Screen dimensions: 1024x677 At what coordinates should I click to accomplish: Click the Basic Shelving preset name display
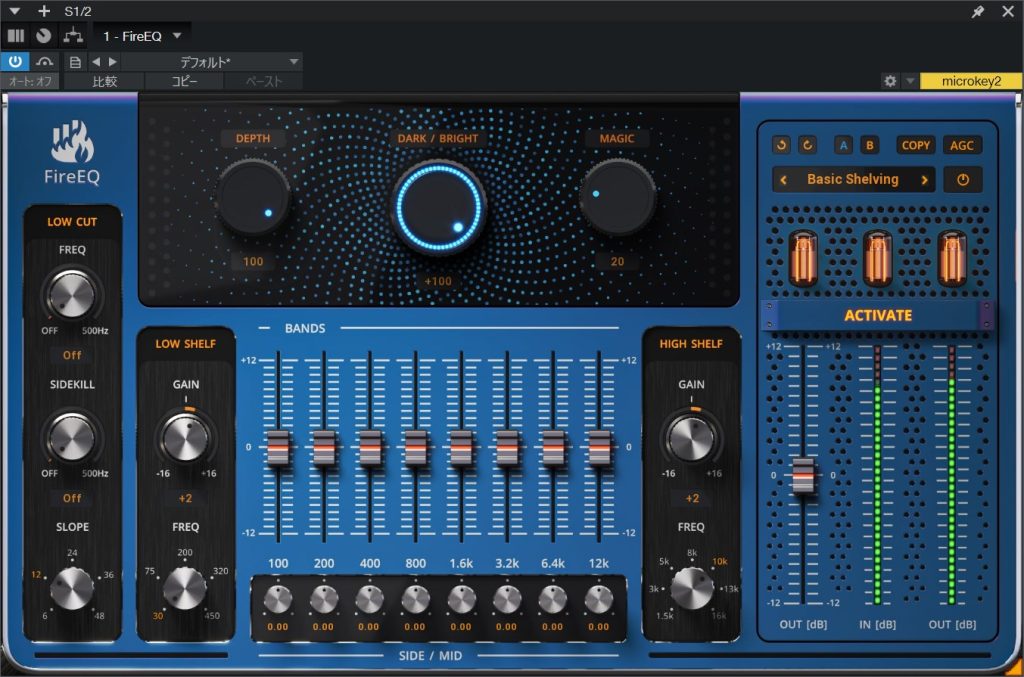pos(853,180)
